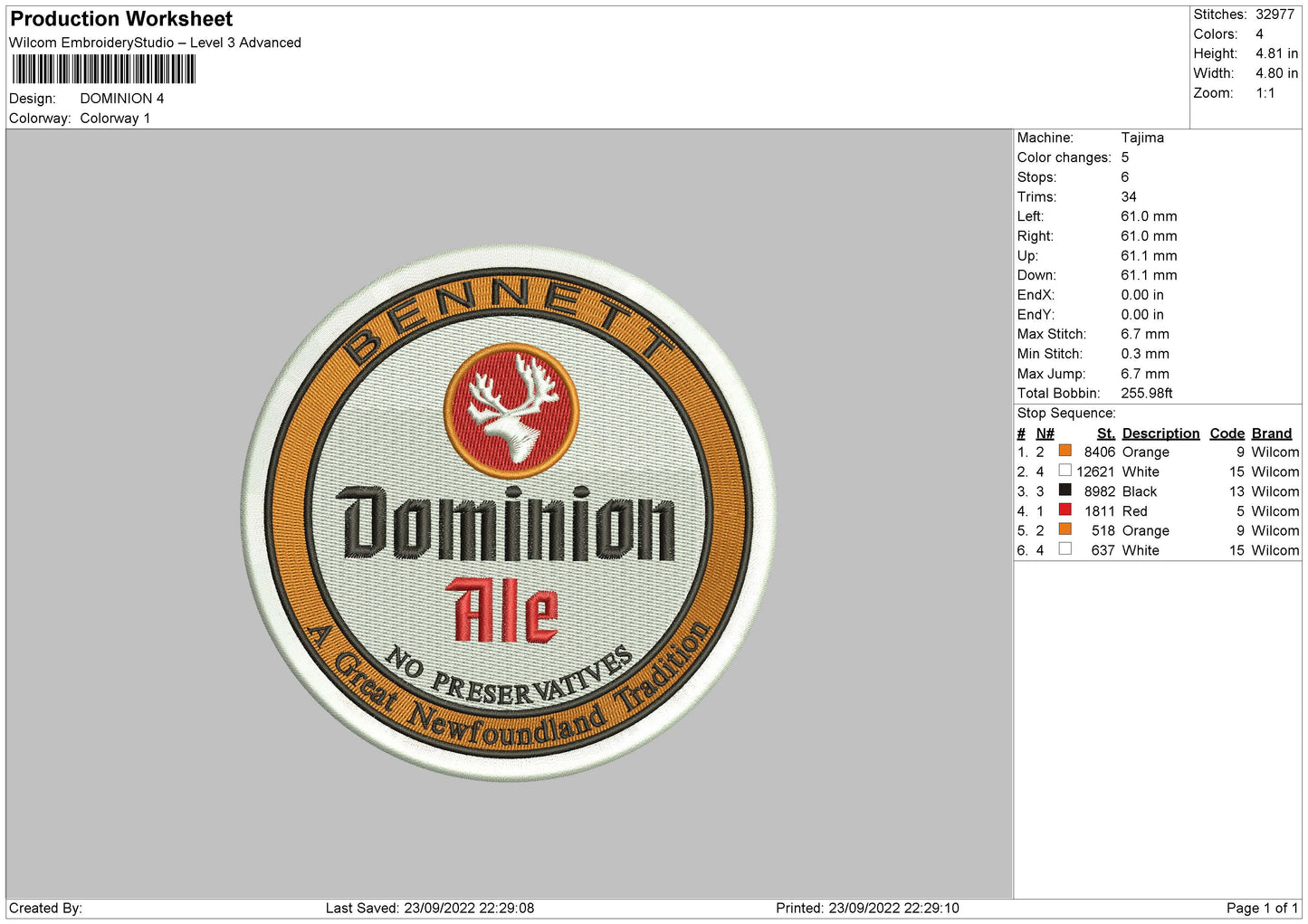Click the 'Created By:' footer label

45,909
